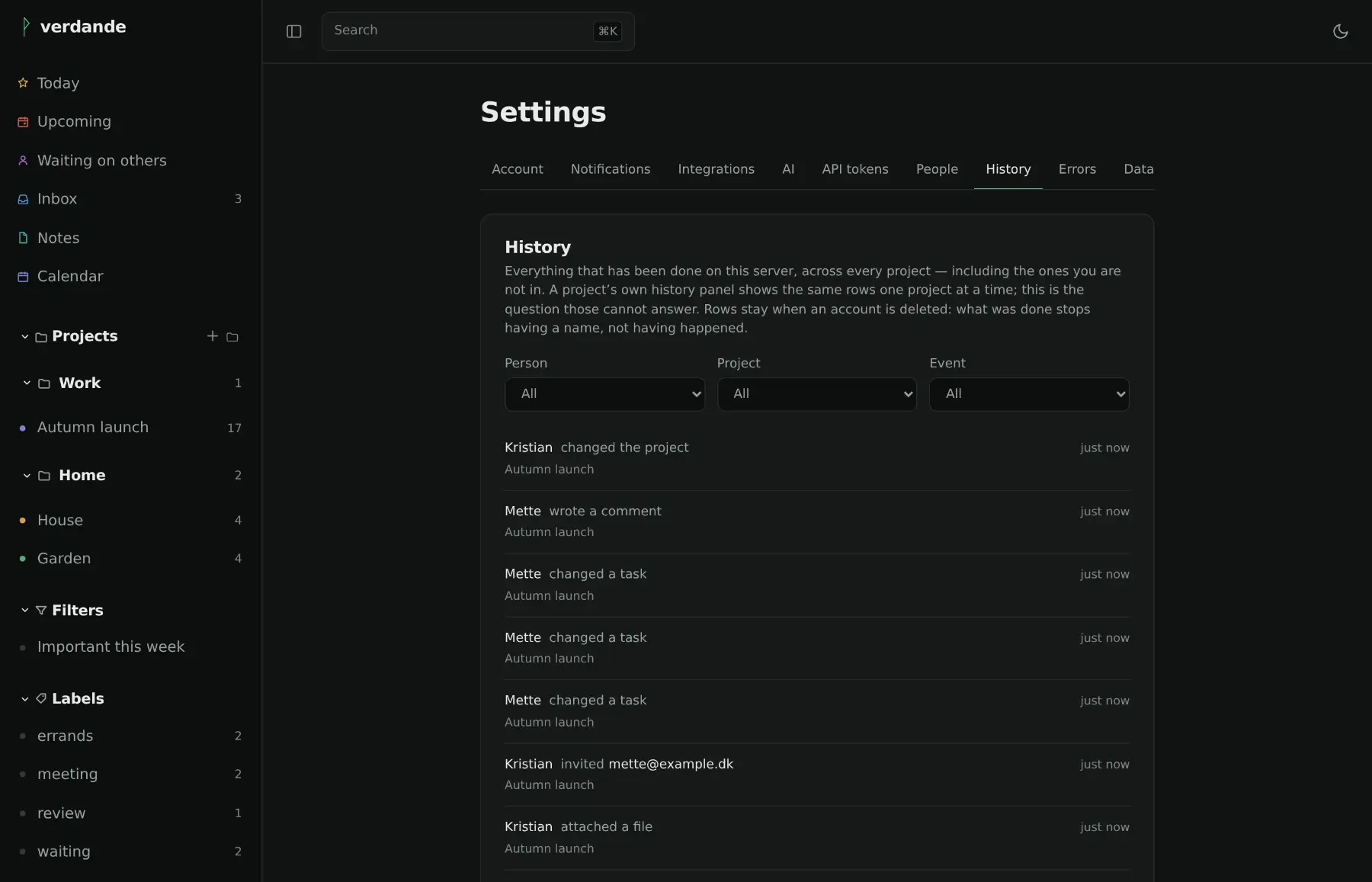
Task: Click the Home folder icon
Action: [44, 476]
